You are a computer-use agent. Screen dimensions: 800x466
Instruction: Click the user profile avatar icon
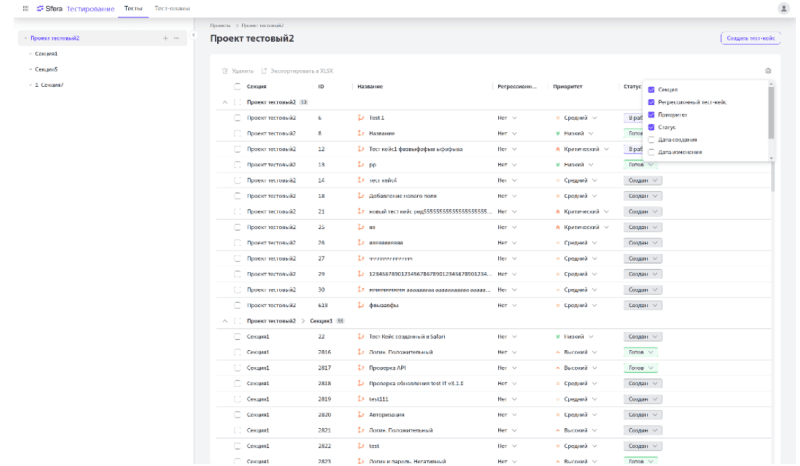(x=784, y=8)
